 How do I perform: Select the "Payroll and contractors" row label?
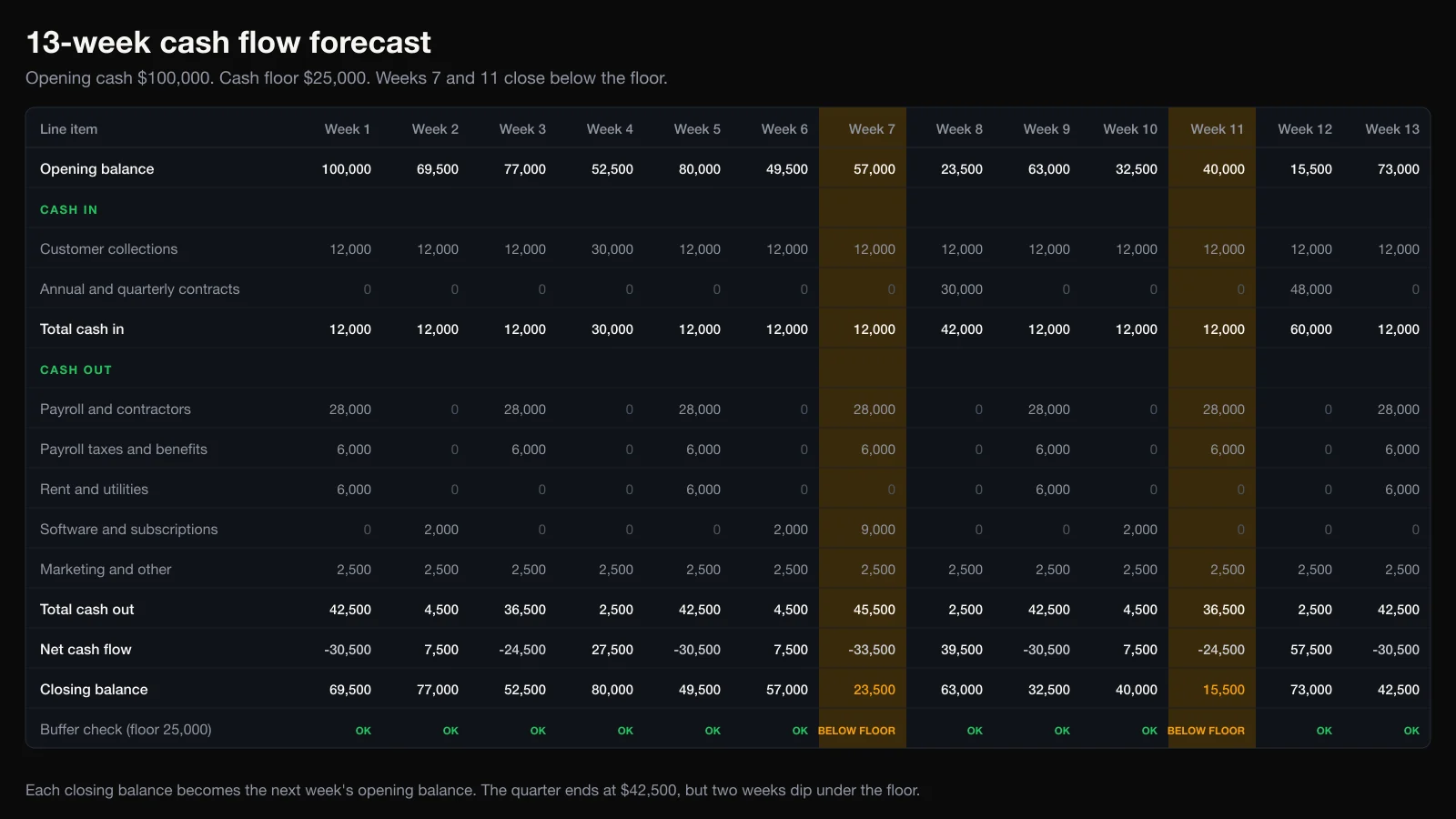pyautogui.click(x=116, y=409)
